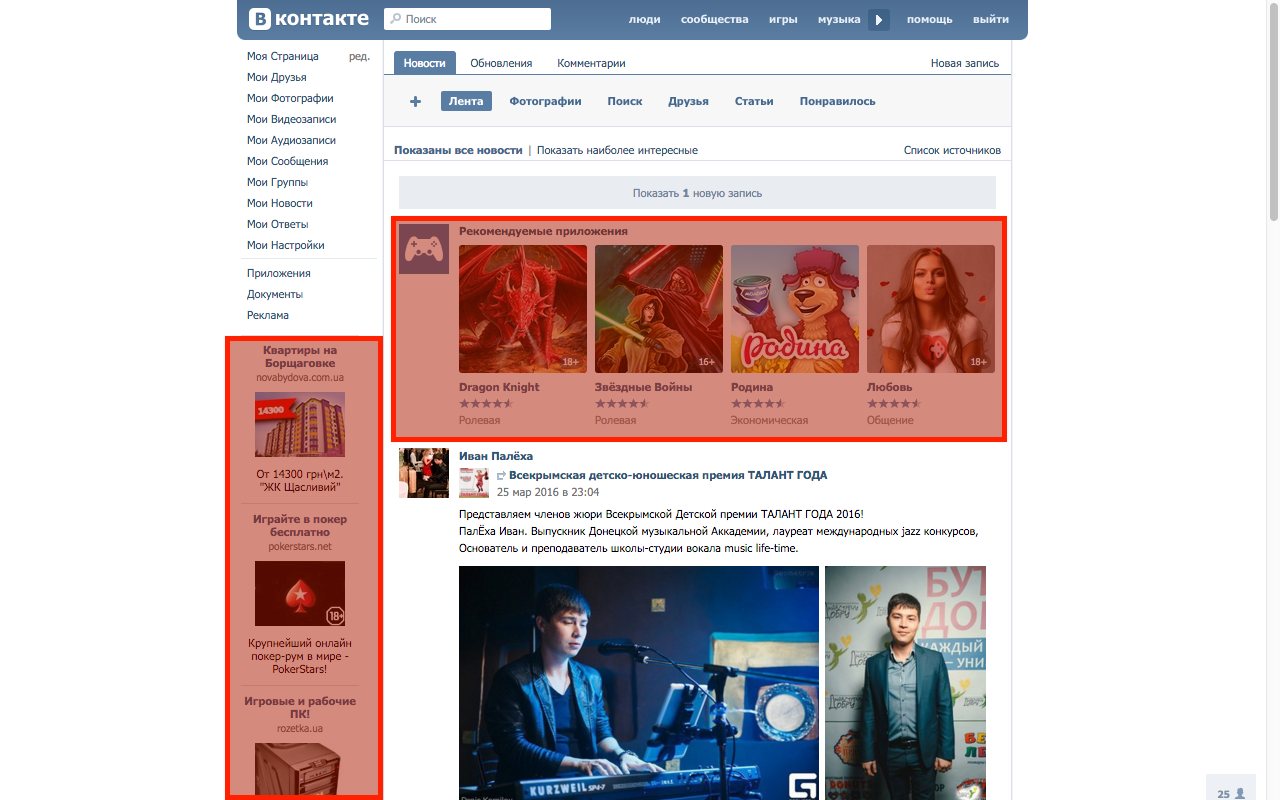Click the small ТАЛАНТ ГОДА group thumbnail
Viewport: 1280px width, 800px height.
tap(474, 483)
